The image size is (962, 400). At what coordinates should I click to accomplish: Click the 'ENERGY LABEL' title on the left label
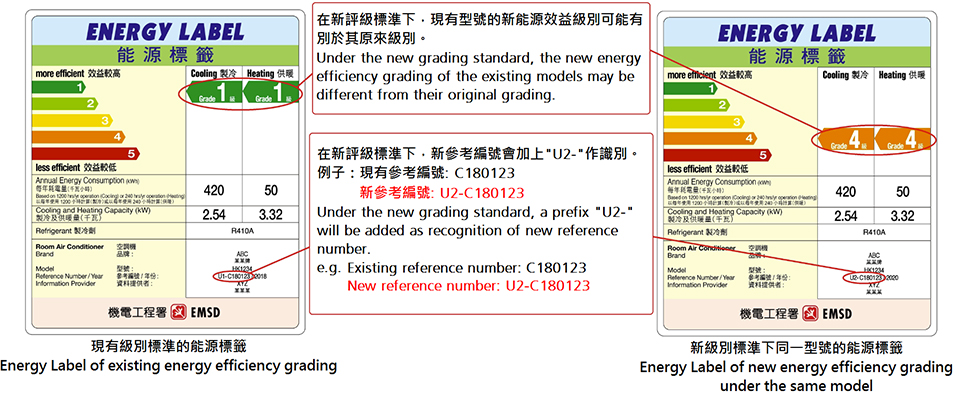[165, 32]
